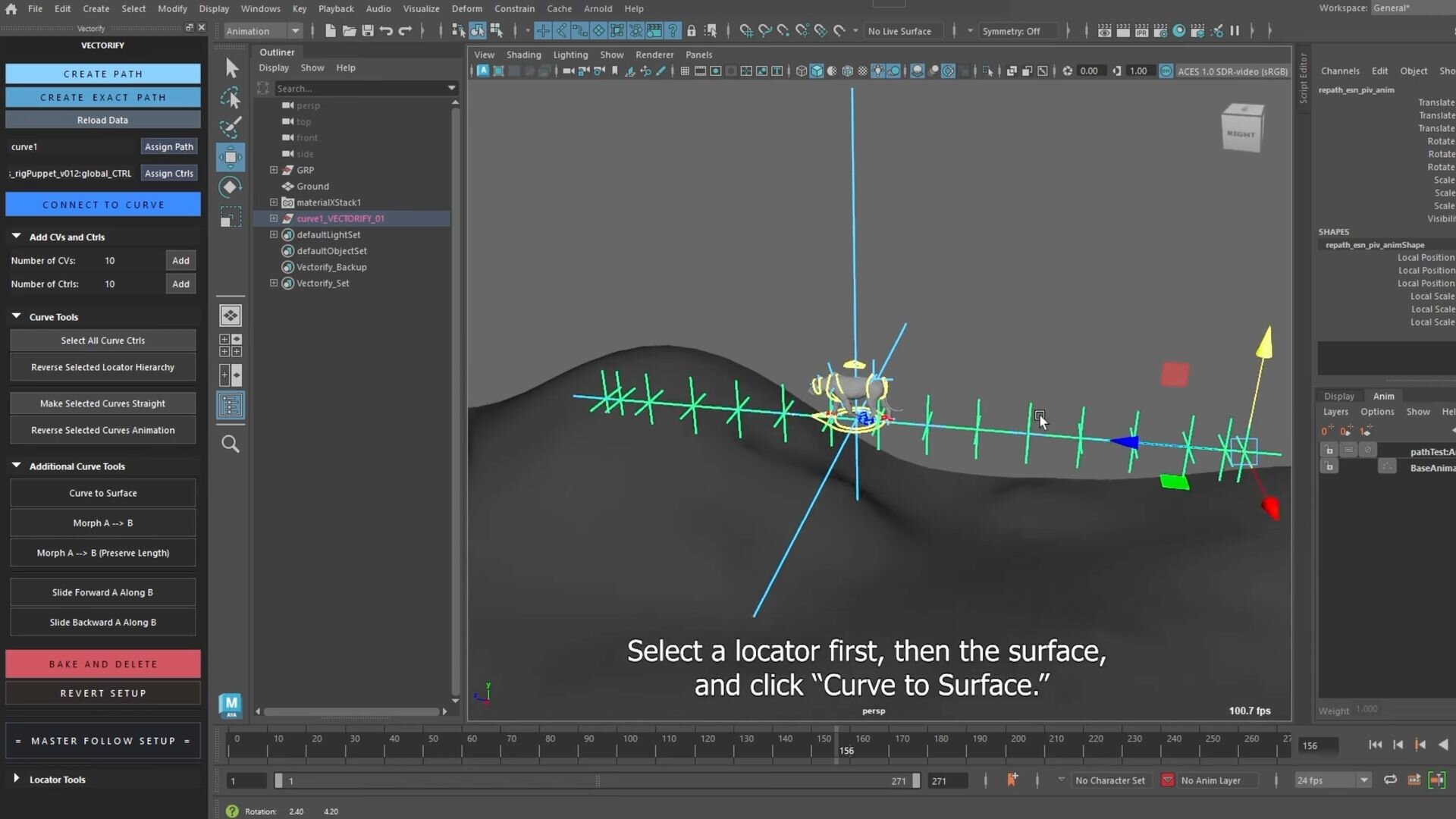Select the Move tool in the toolbox
This screenshot has width=1456, height=819.
coord(231,157)
